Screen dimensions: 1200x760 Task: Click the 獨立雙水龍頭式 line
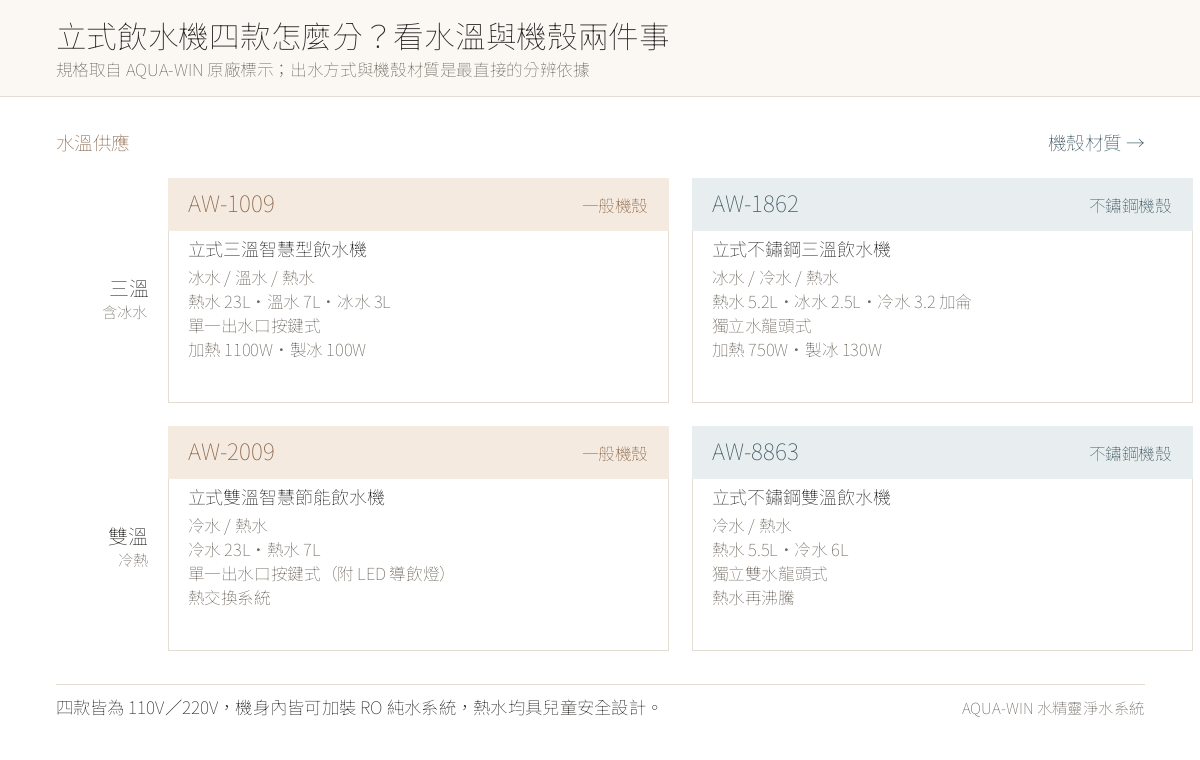pos(770,574)
